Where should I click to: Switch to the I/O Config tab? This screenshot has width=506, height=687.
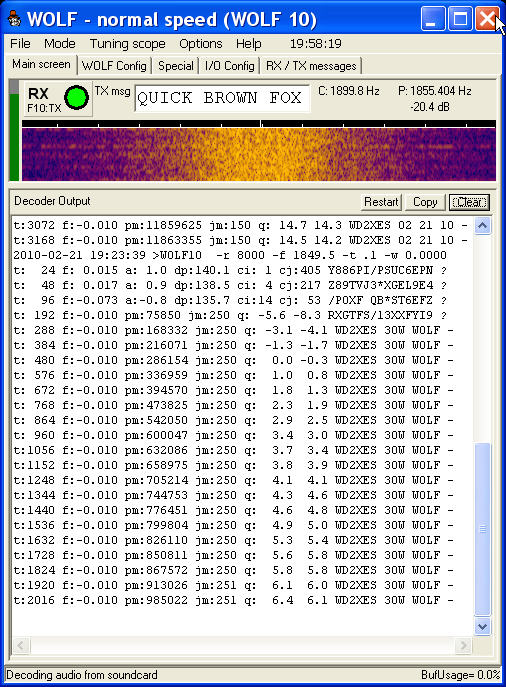[230, 66]
